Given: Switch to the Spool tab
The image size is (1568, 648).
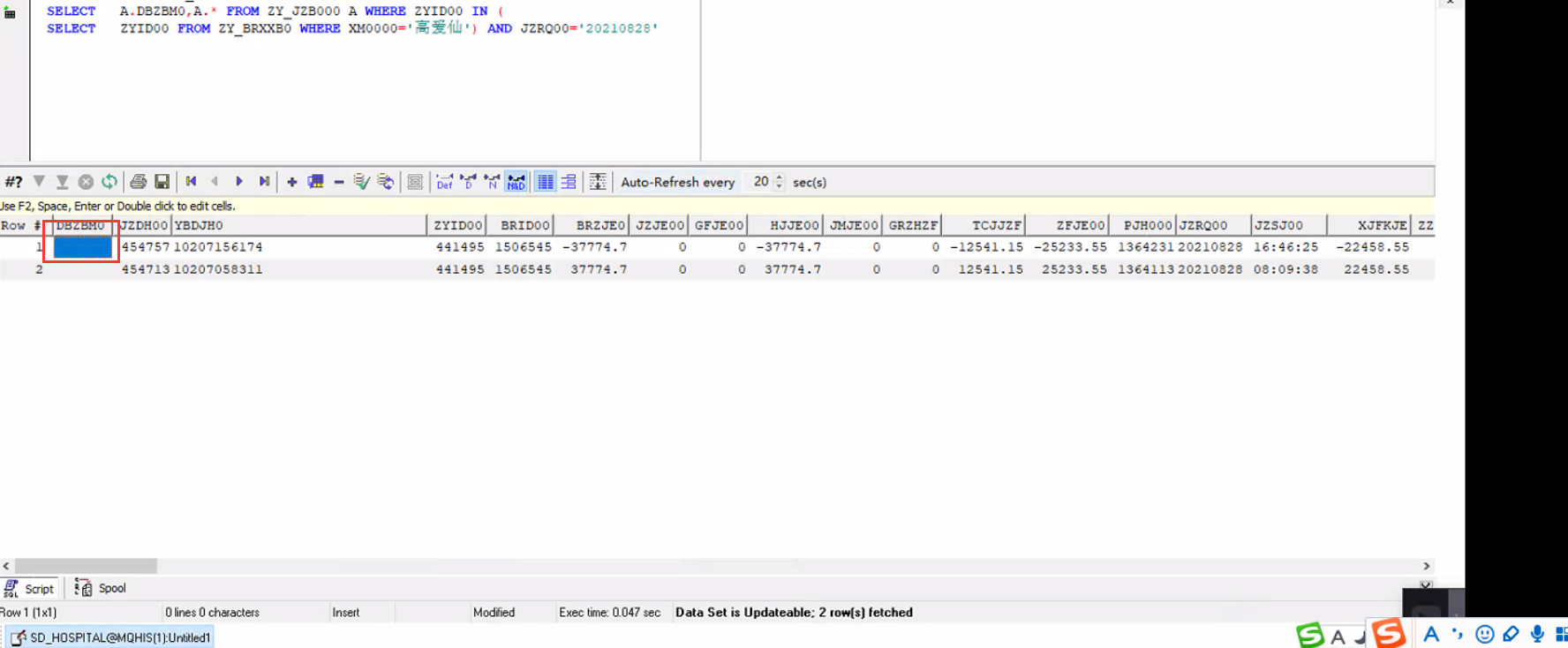Looking at the screenshot, I should pos(102,589).
